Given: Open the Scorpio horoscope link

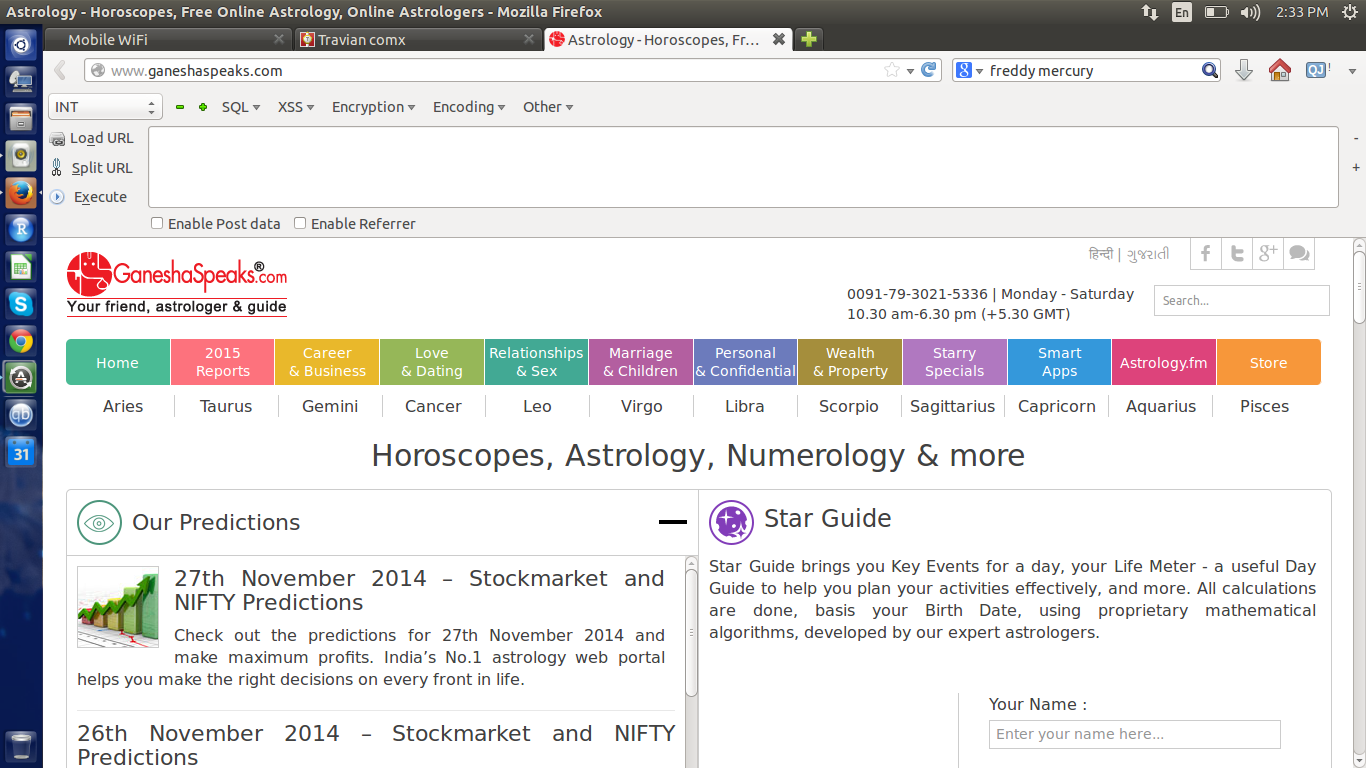Looking at the screenshot, I should [848, 406].
